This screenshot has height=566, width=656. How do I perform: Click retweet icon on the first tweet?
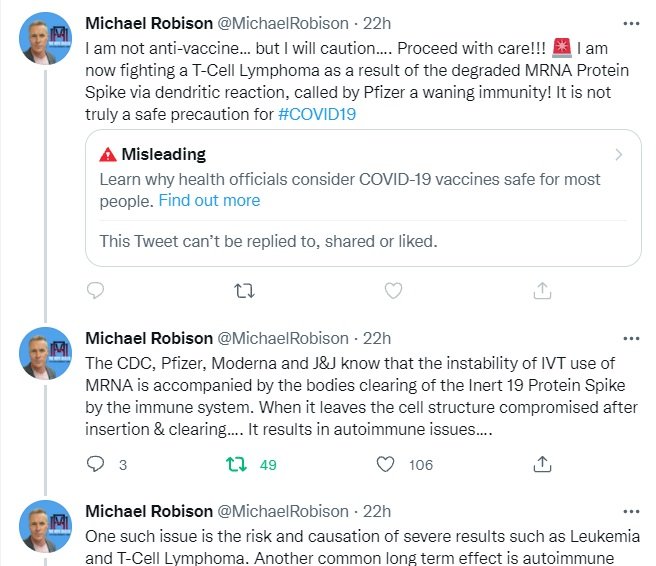click(243, 291)
